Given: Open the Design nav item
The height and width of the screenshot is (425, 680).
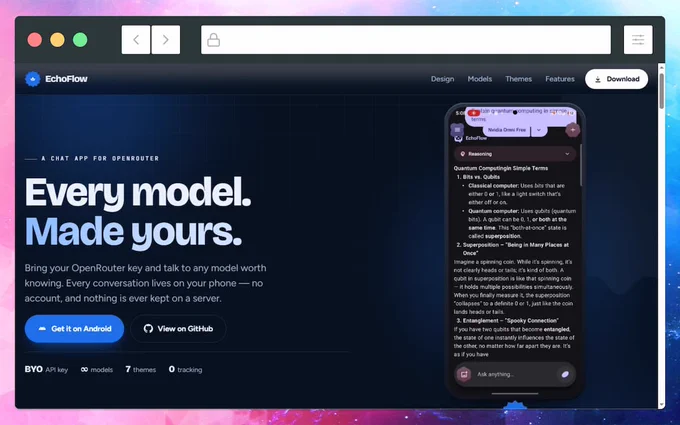Looking at the screenshot, I should point(442,79).
